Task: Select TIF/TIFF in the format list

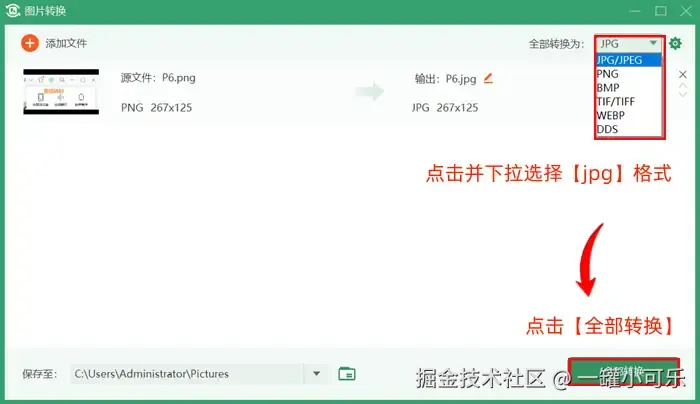Action: [629, 101]
